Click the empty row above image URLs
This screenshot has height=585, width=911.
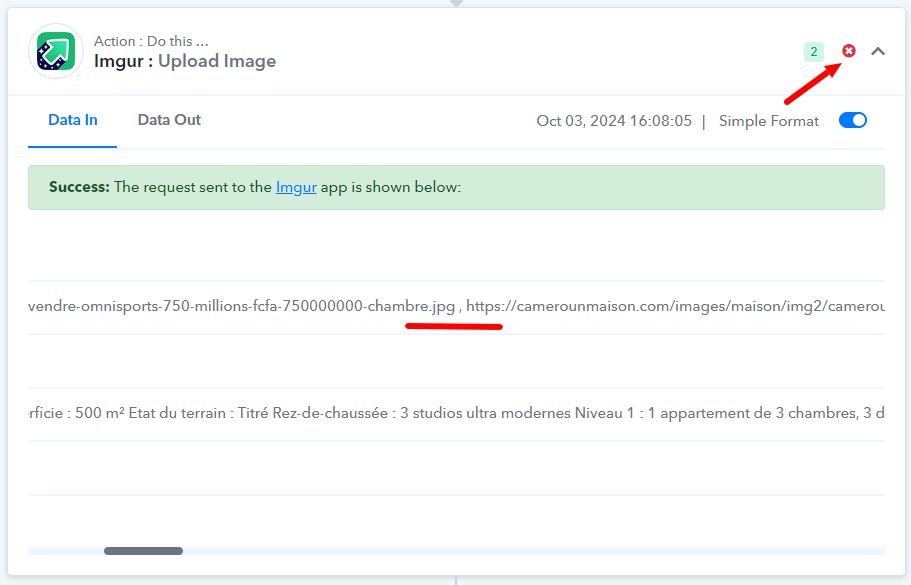(456, 254)
